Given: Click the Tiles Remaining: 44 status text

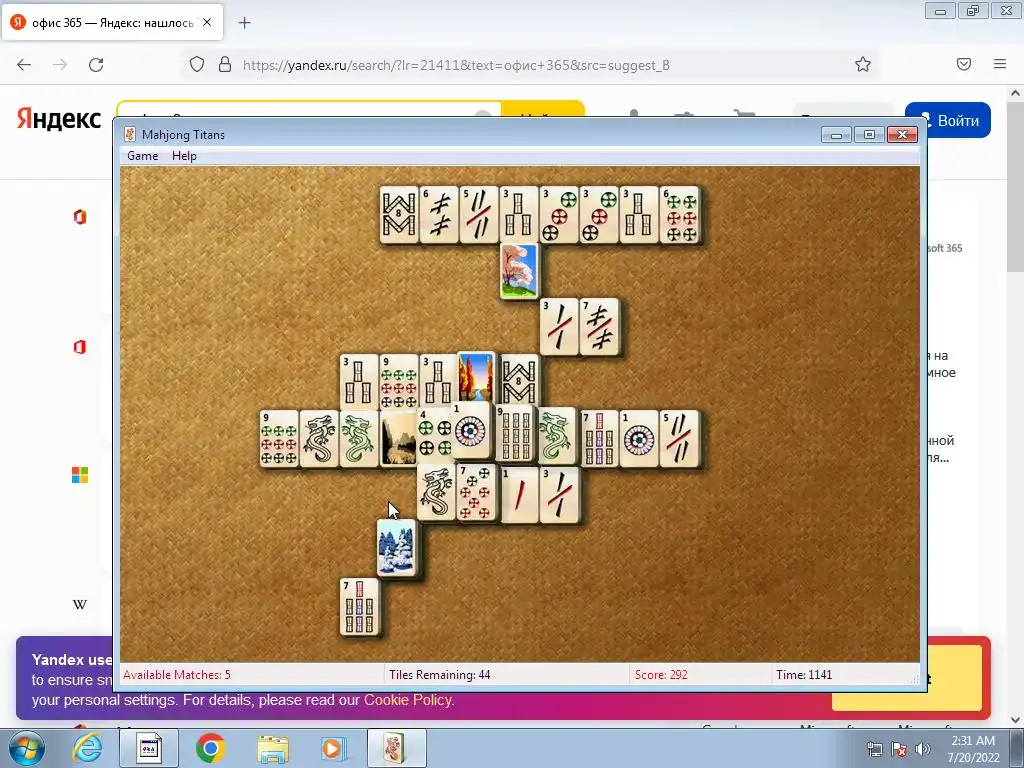Looking at the screenshot, I should point(440,675).
